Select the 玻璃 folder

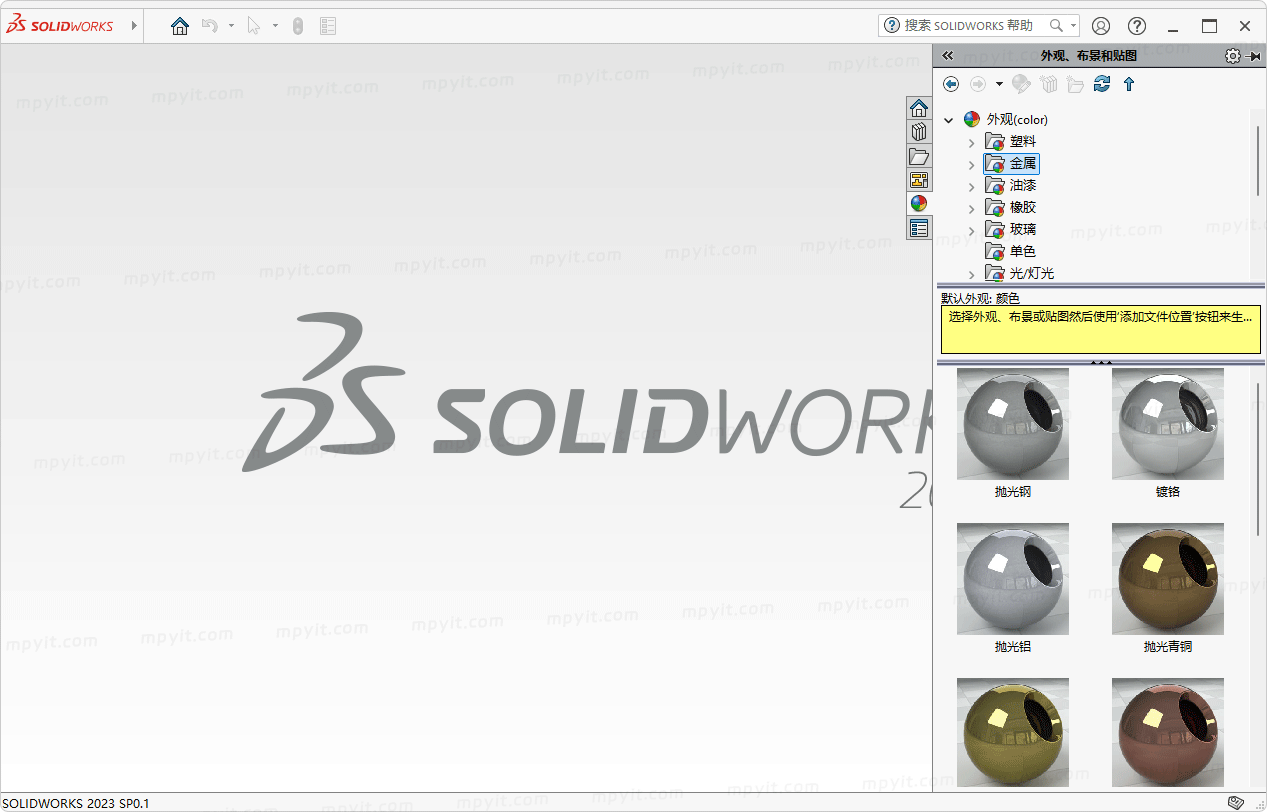(x=1011, y=229)
